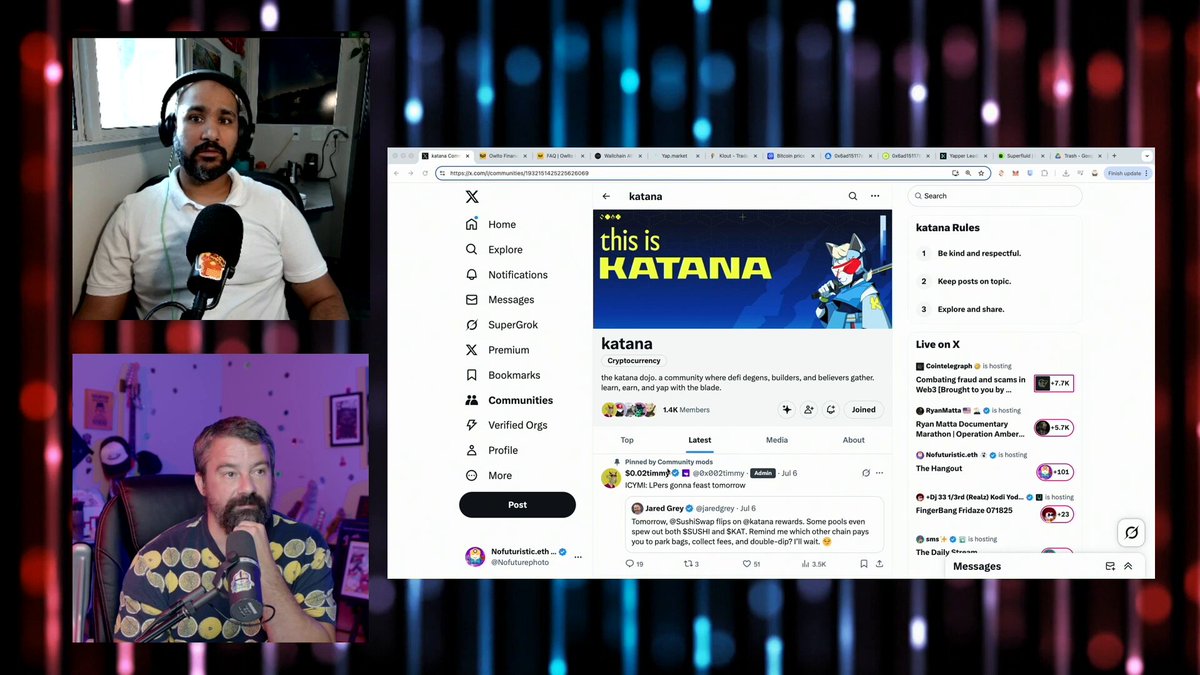This screenshot has height=675, width=1200.
Task: Click the Post button
Action: tap(517, 505)
